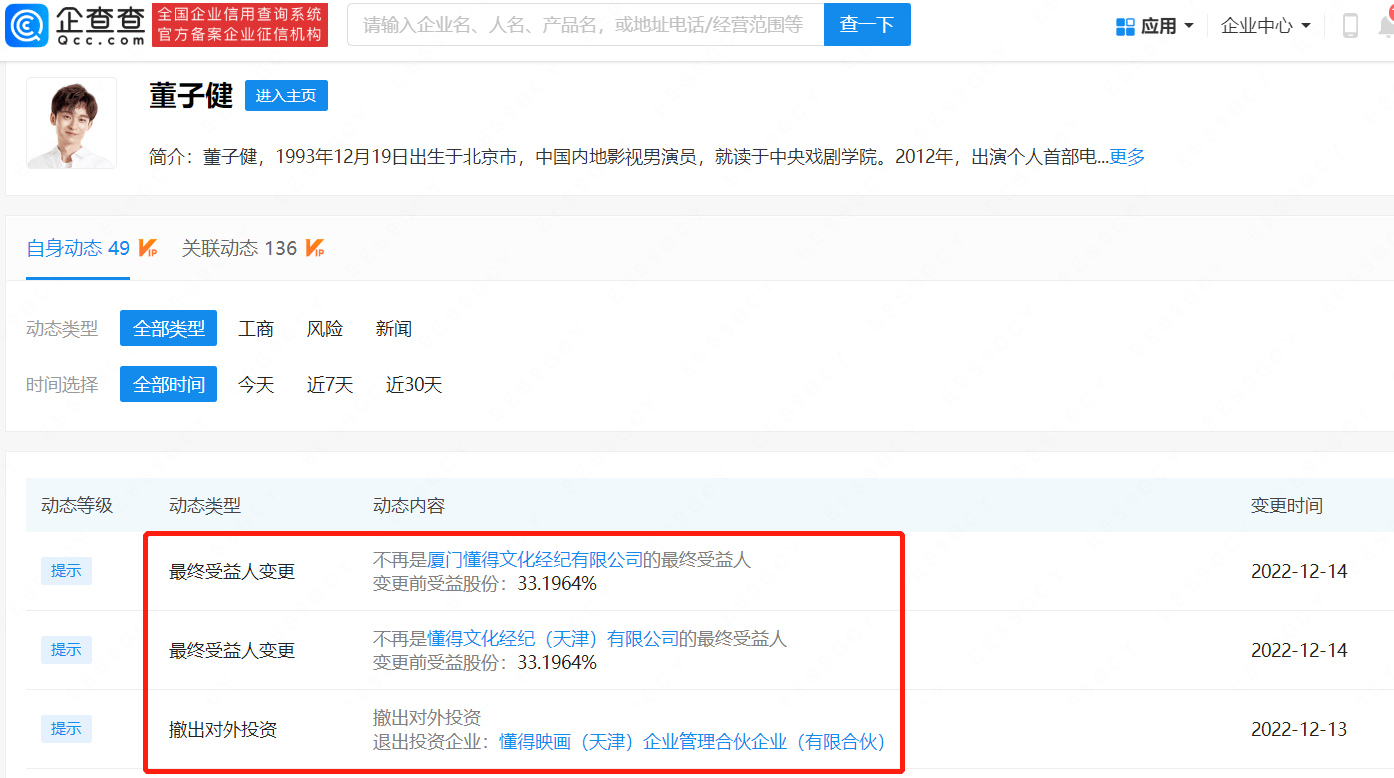Select 全部时间 filter

tap(168, 384)
